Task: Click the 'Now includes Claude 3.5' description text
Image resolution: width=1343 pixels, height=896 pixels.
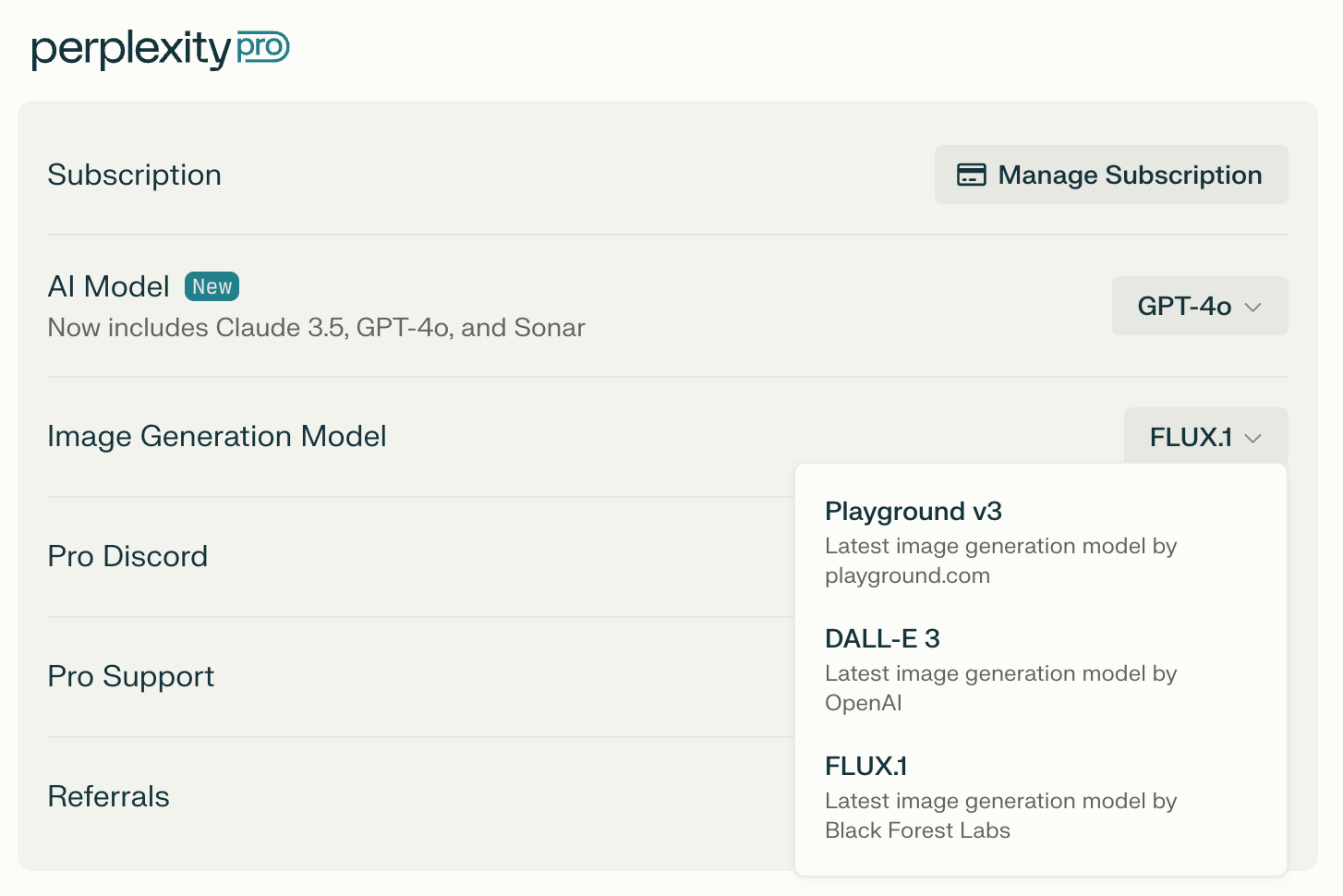Action: coord(316,328)
